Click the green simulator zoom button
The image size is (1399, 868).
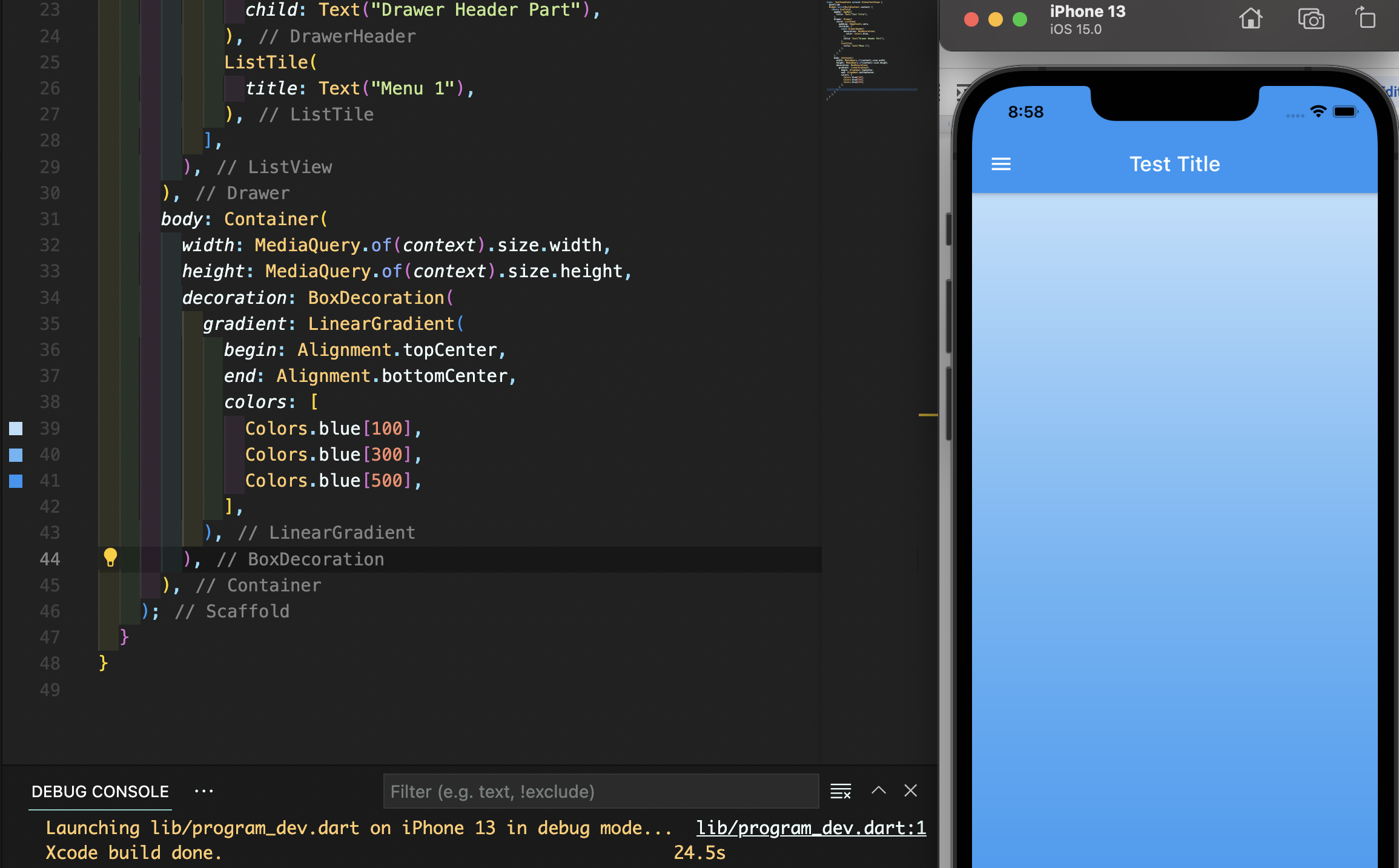[x=1020, y=19]
